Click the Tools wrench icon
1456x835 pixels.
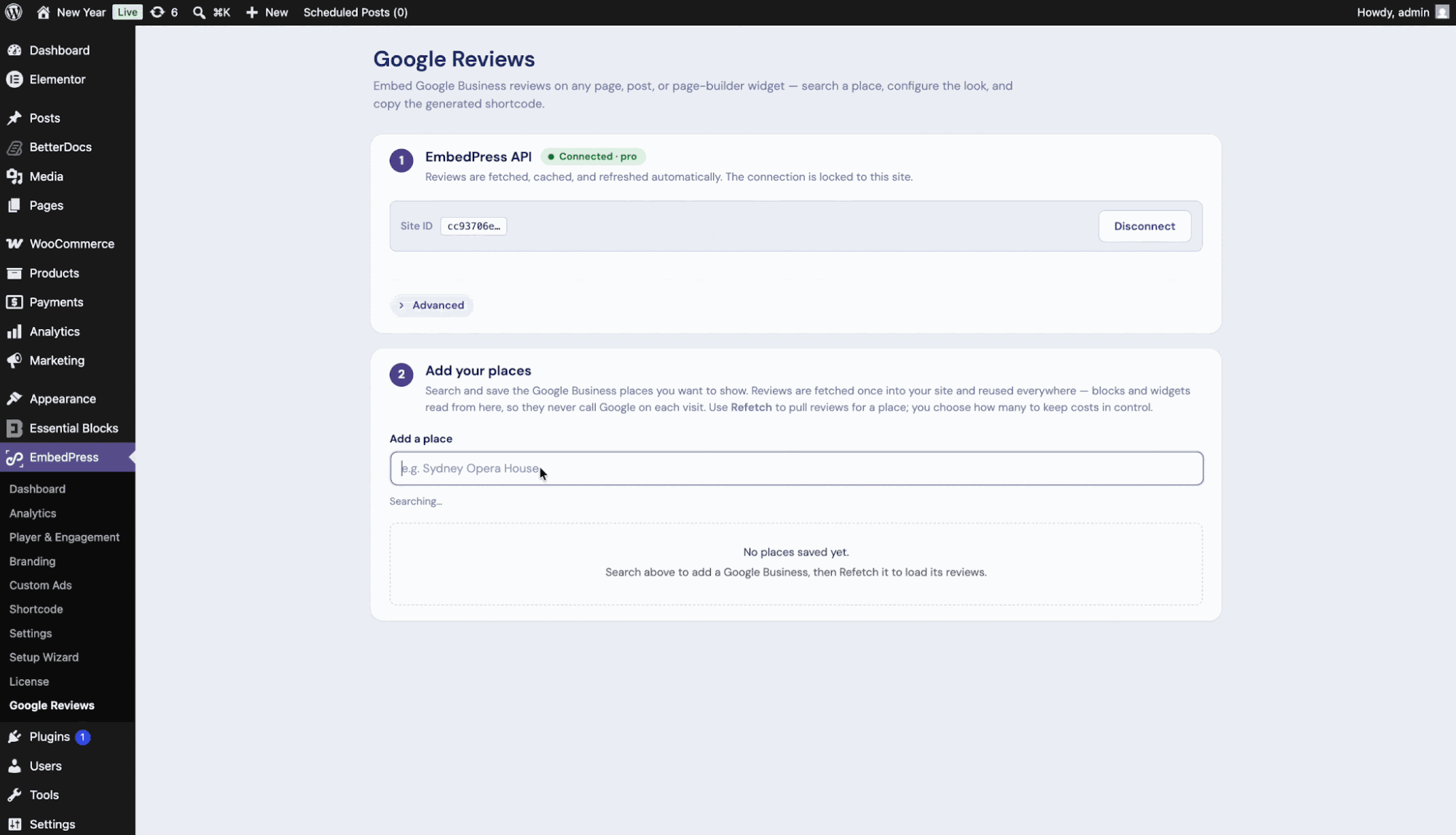pyautogui.click(x=15, y=795)
